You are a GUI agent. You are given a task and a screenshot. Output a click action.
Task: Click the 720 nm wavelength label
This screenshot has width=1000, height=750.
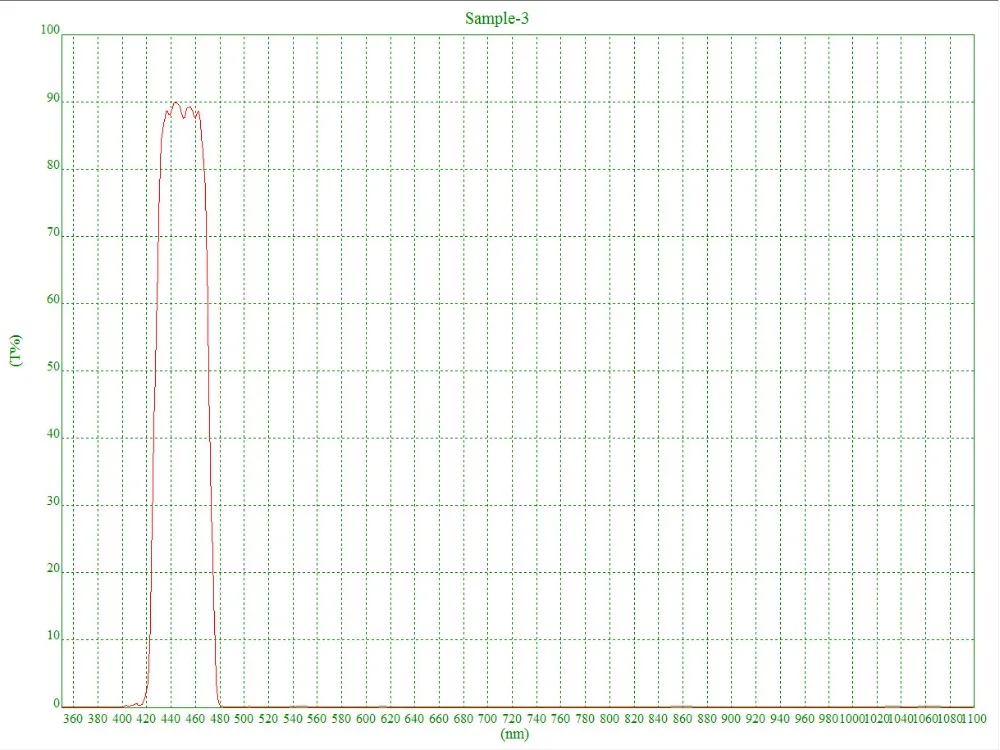pos(511,719)
